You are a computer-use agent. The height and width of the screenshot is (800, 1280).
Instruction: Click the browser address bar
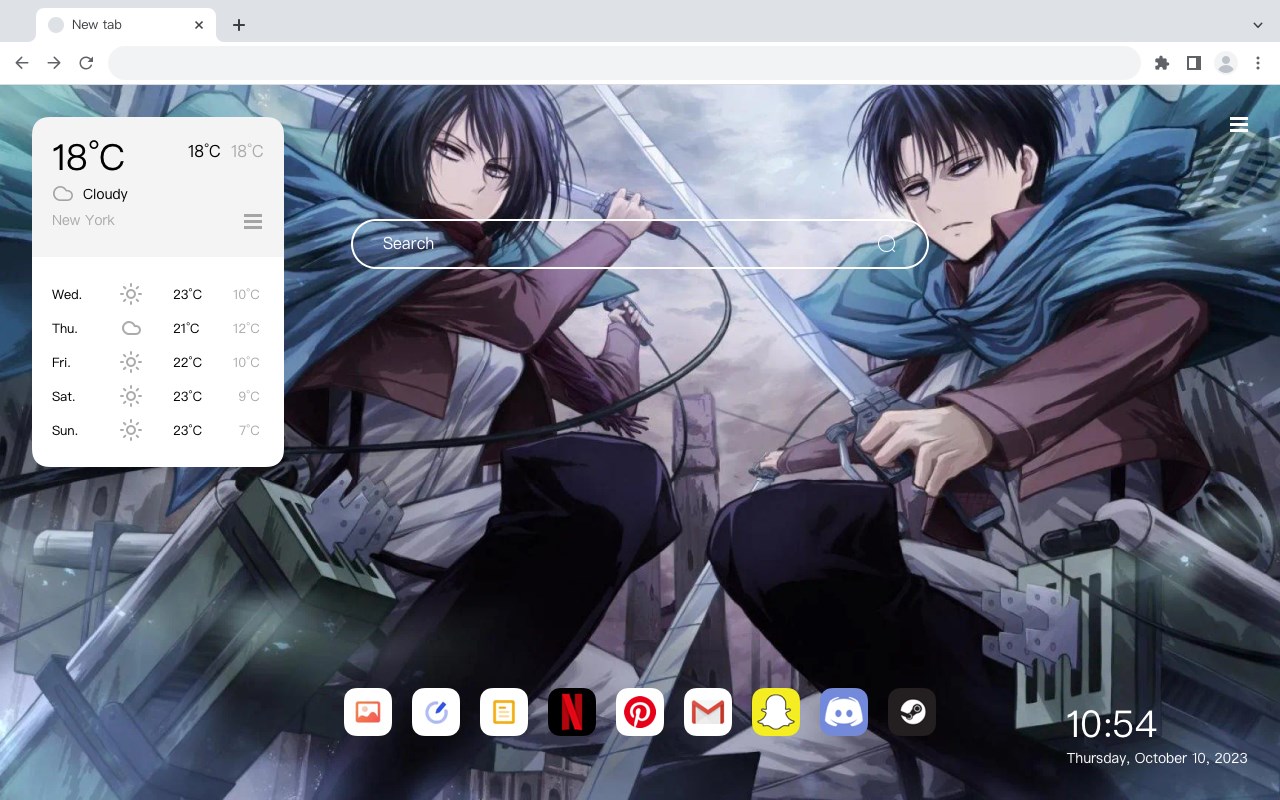click(x=624, y=63)
